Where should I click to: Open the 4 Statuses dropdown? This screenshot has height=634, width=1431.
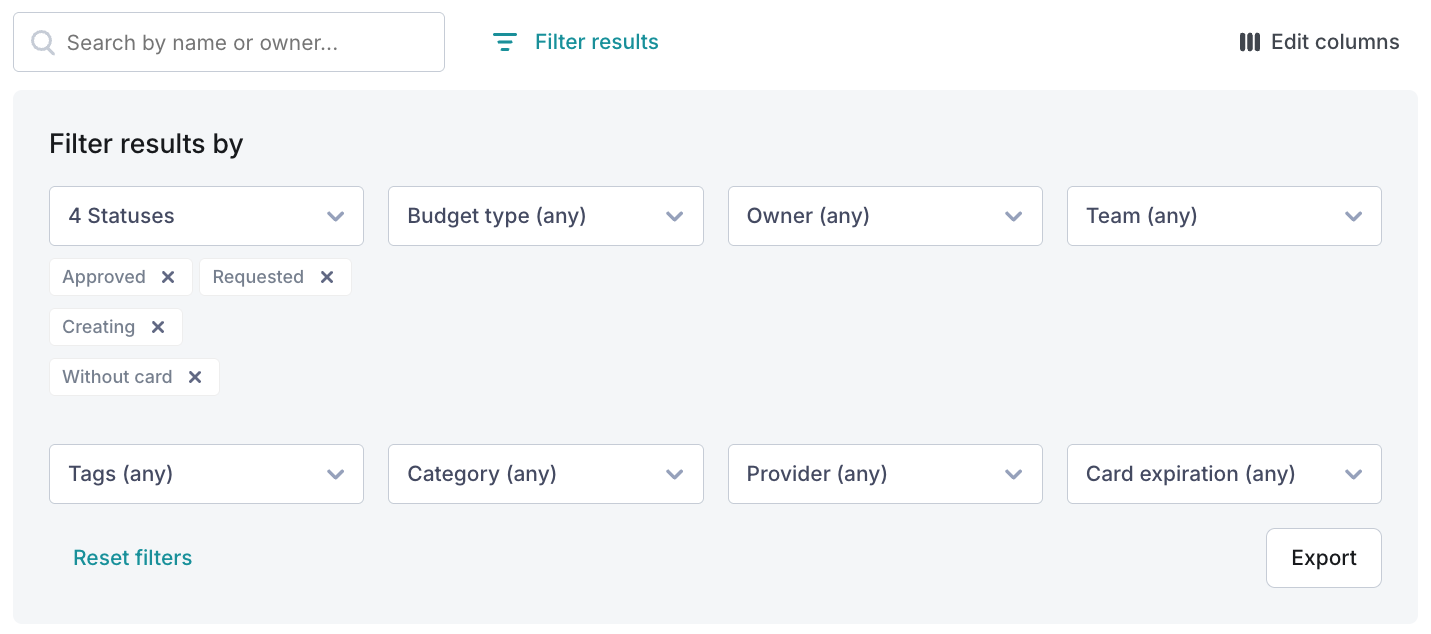coord(206,216)
